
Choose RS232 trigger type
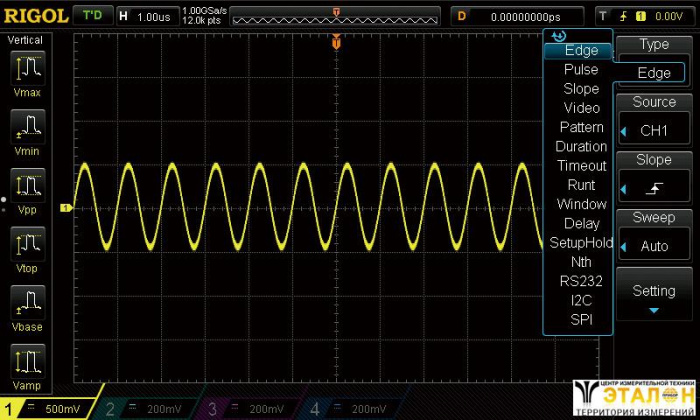[581, 281]
